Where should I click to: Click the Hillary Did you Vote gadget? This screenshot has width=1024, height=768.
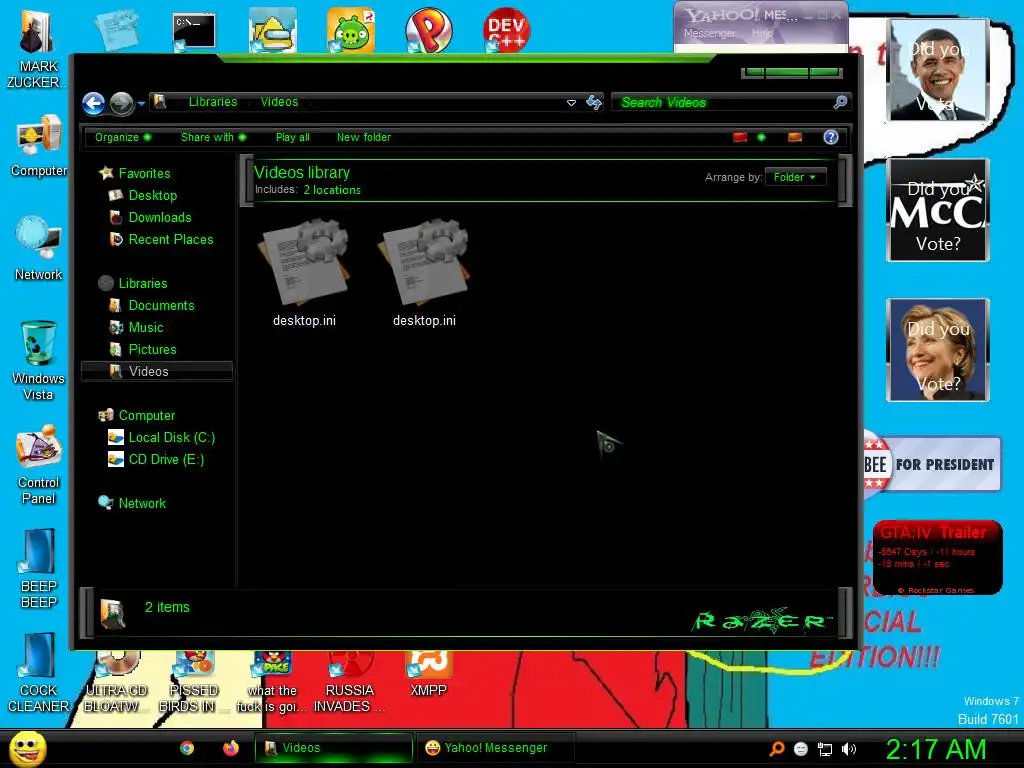click(938, 350)
